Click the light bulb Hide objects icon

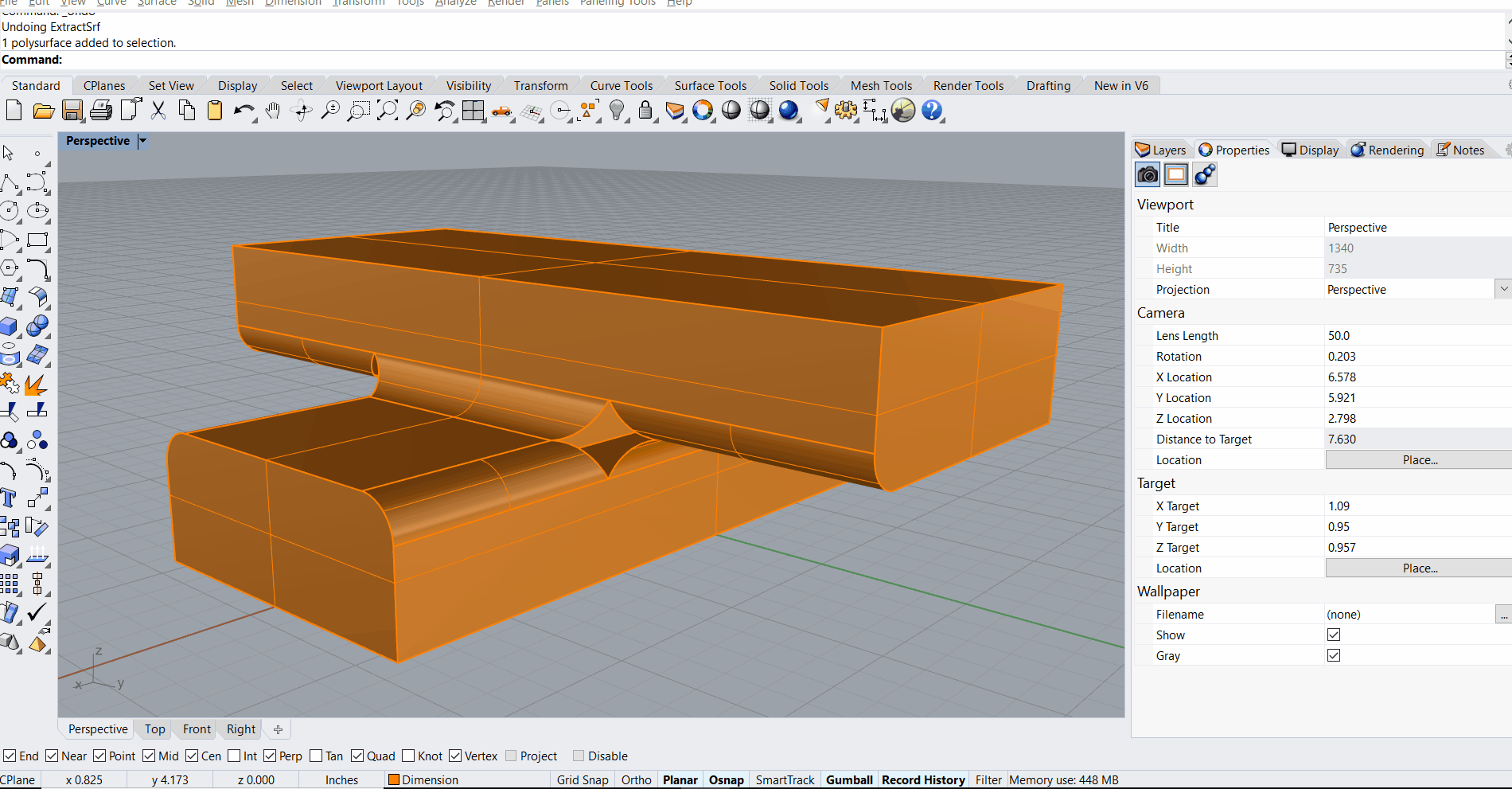[617, 111]
